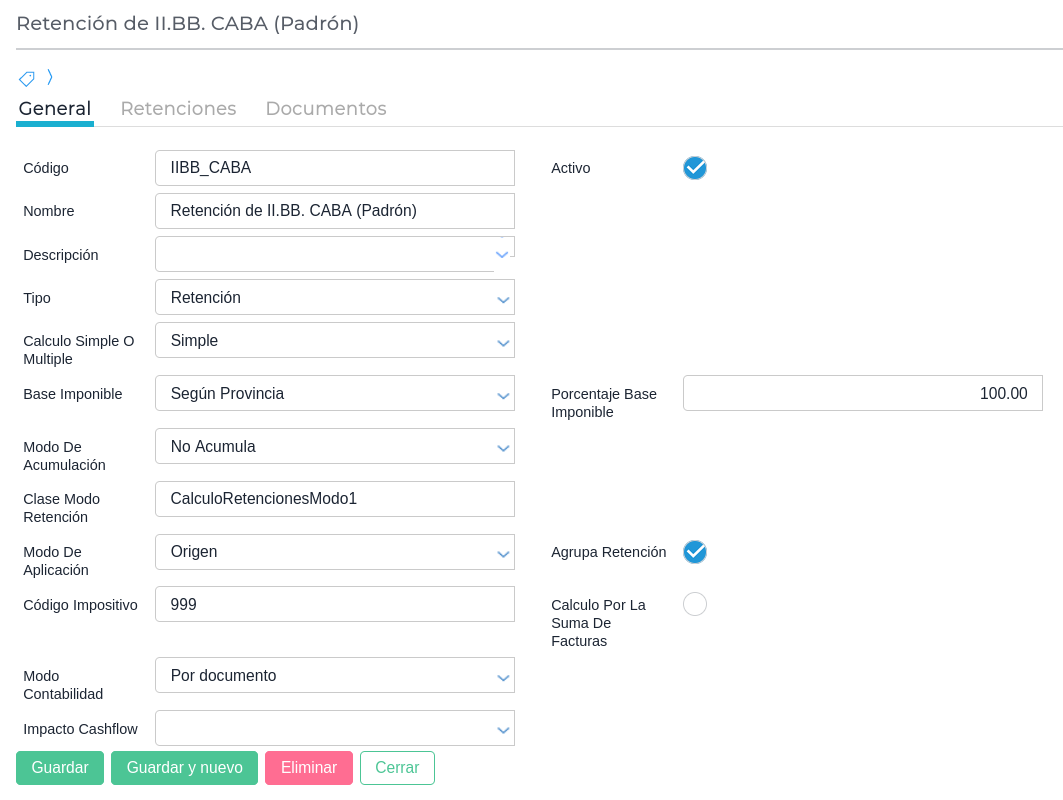Expand the Modo De Aplicación dropdown

coord(334,552)
